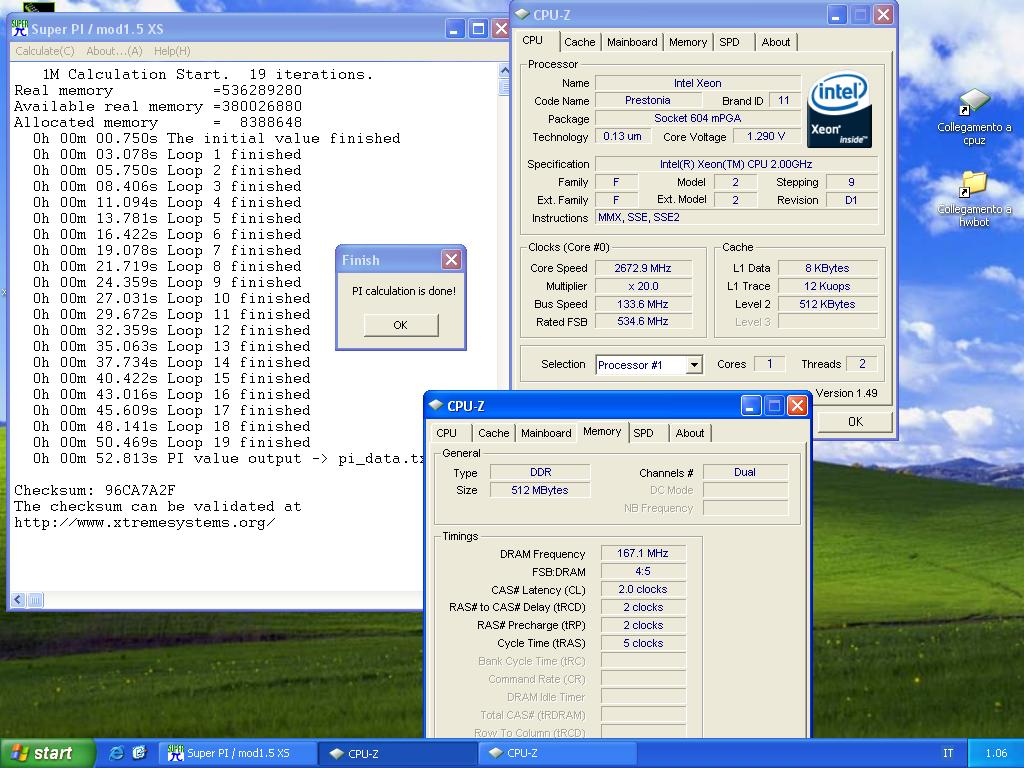Open the About...(A) menu in Super PI
Screen dimensions: 1024x768
(114, 51)
